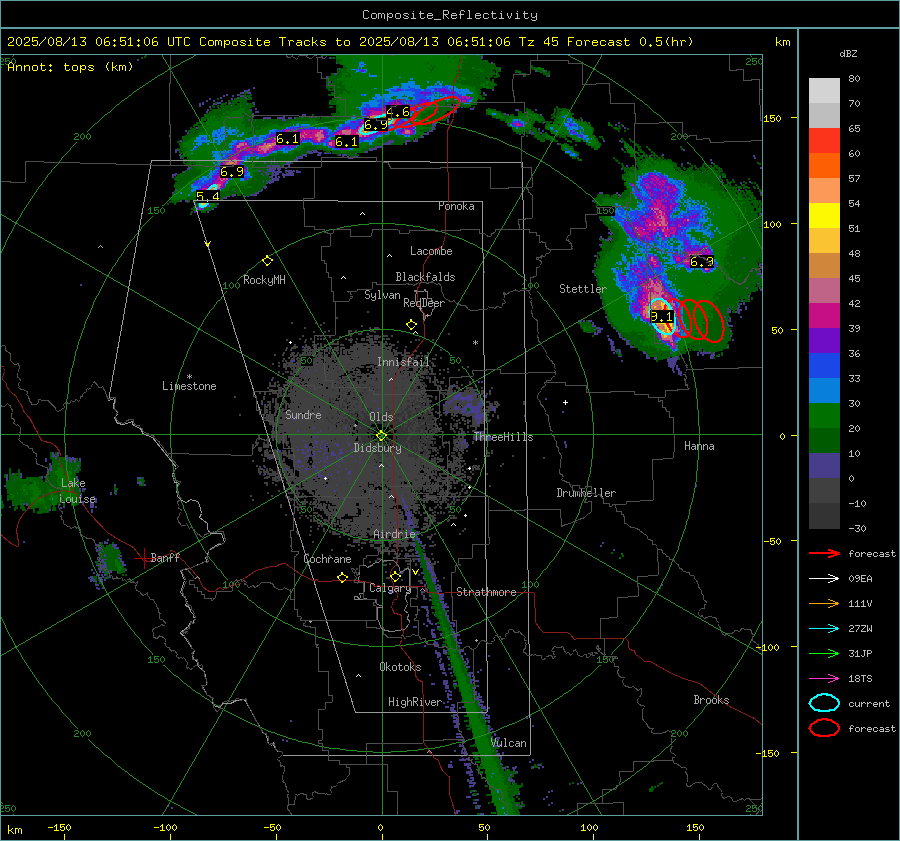The image size is (900, 841).
Task: Click the red 'forecast' ellipse legend icon
Action: [x=824, y=728]
